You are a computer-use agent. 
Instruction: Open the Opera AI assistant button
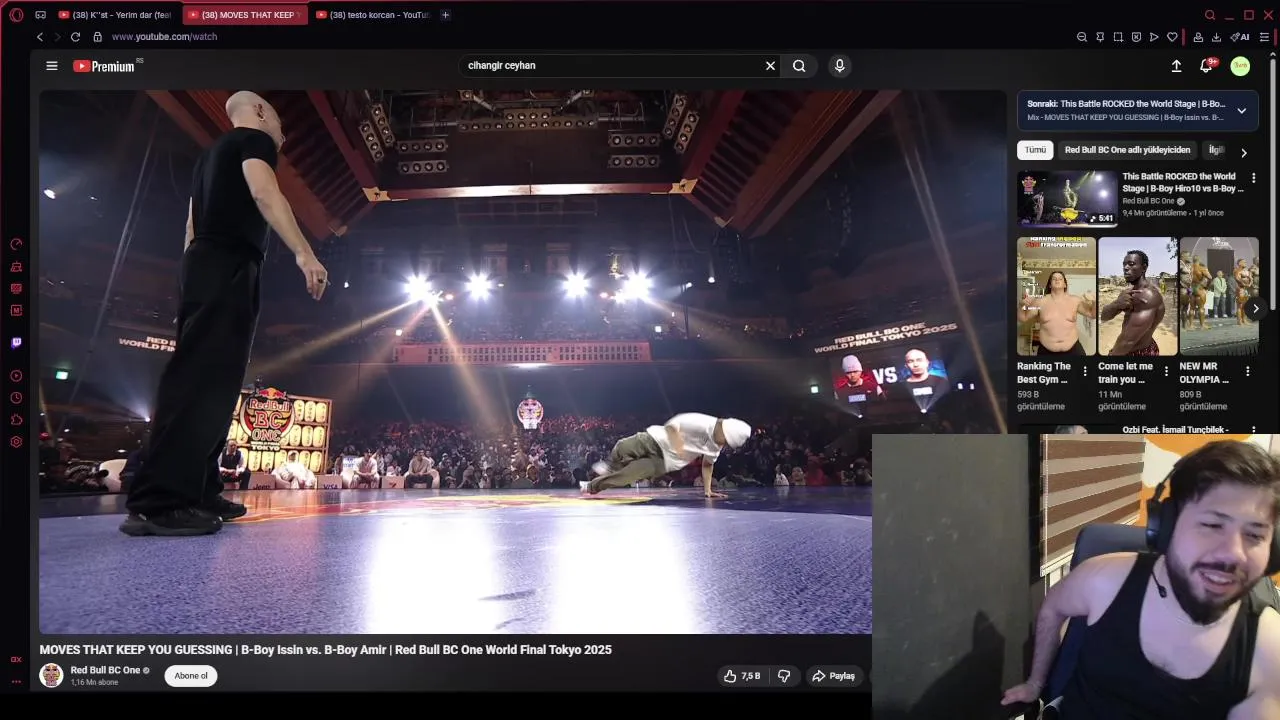1240,37
